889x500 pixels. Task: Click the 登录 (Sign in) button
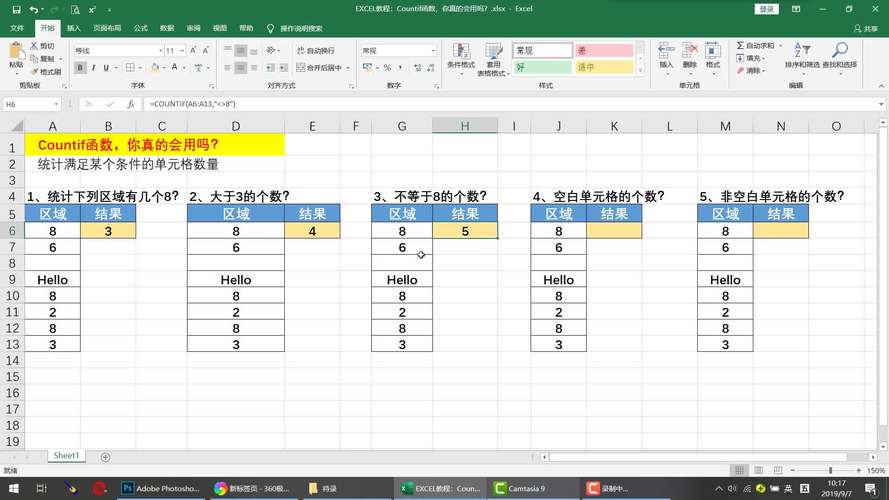tap(767, 9)
